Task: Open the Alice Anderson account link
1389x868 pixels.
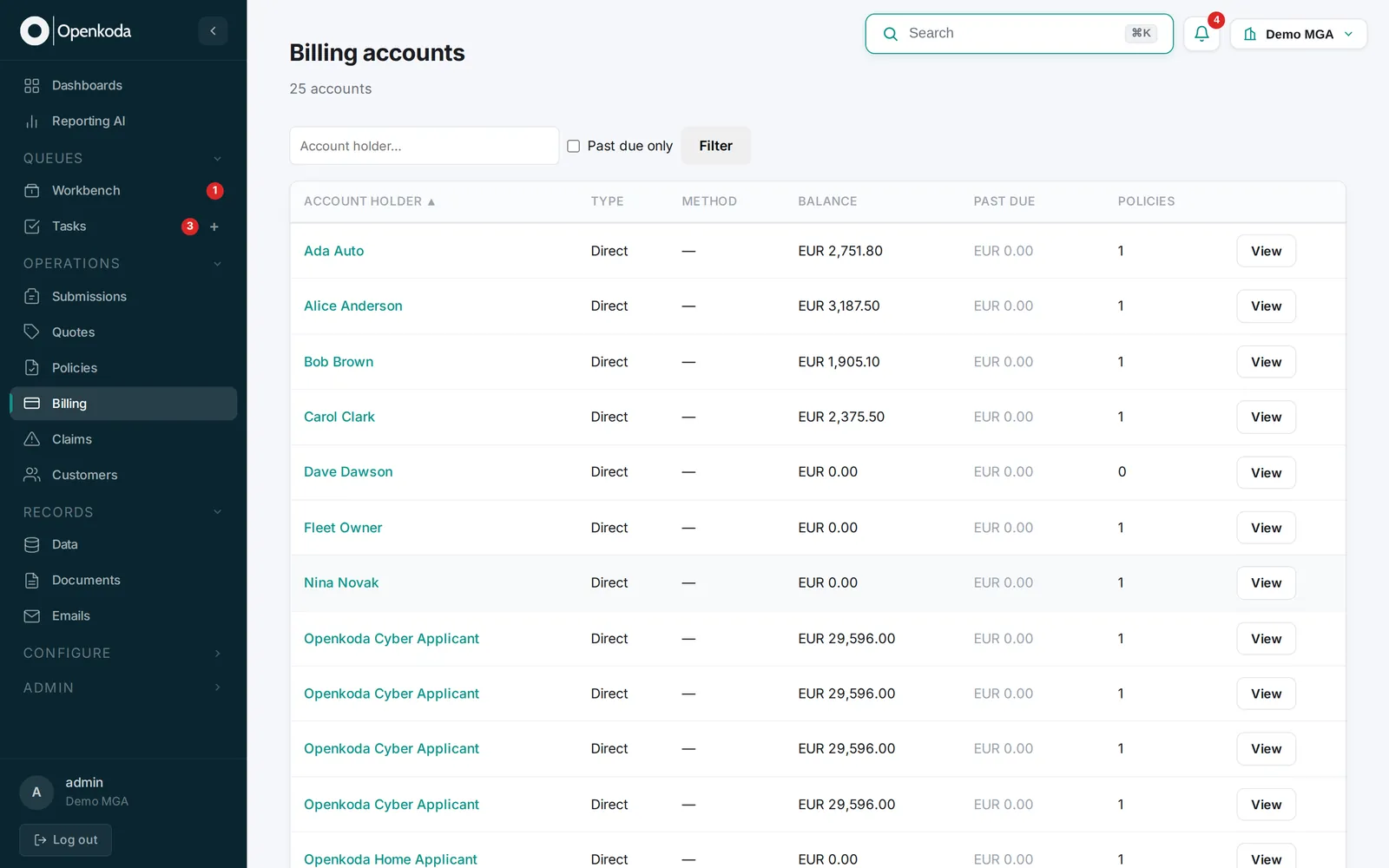Action: [353, 306]
